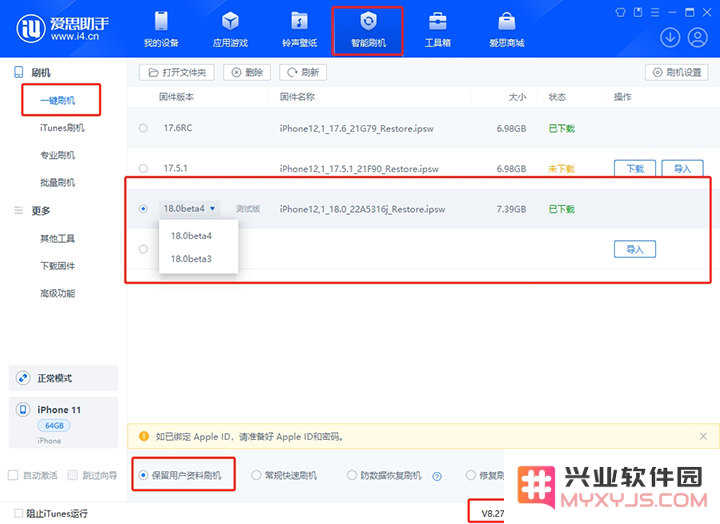Click the 固件名称 column header
720x524 pixels.
[297, 97]
